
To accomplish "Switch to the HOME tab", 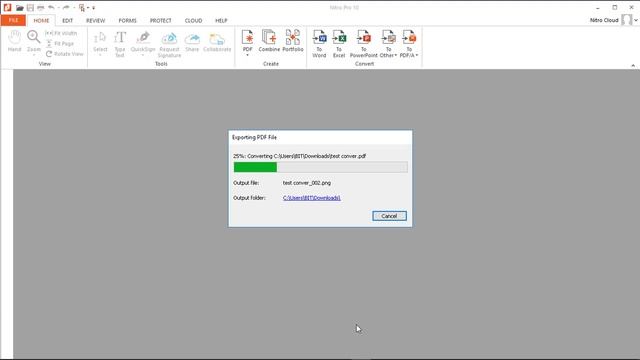I will (x=41, y=20).
